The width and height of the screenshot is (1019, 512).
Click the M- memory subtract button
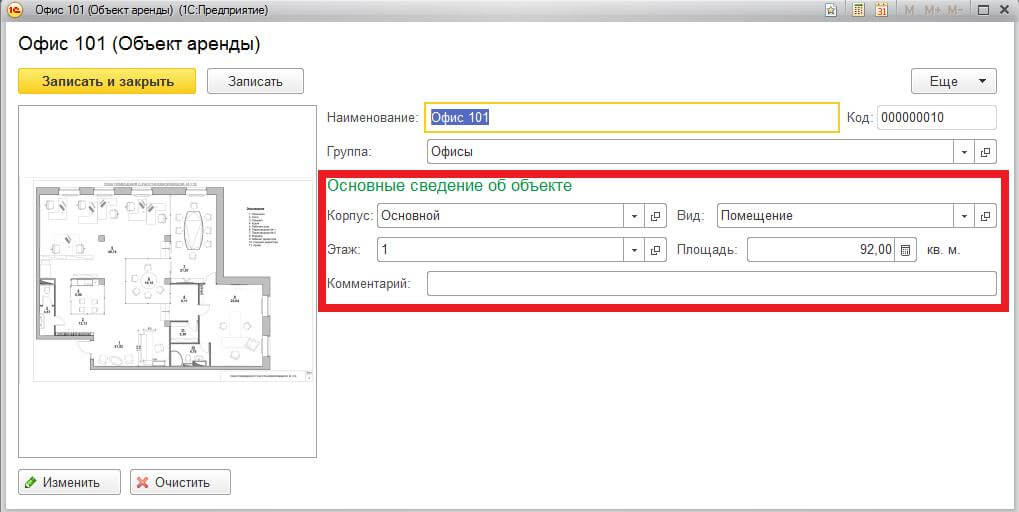[x=955, y=10]
